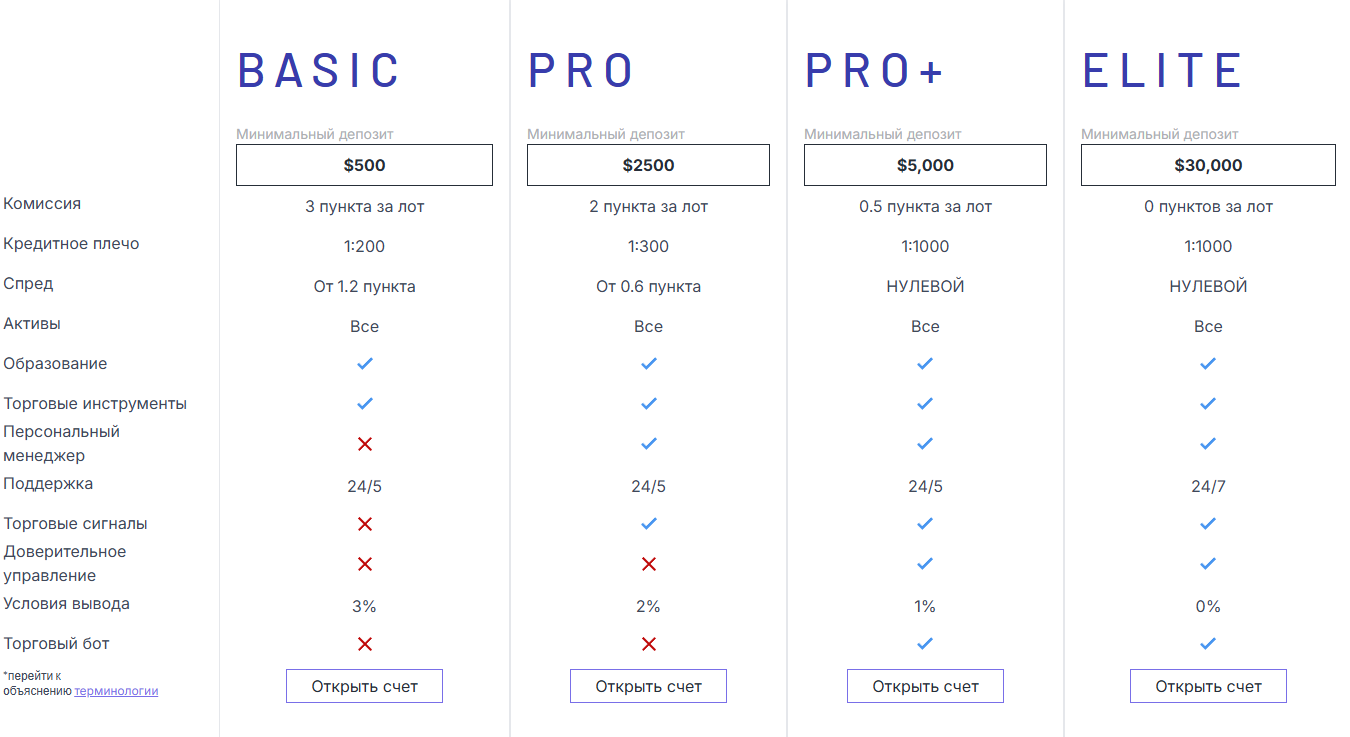Click Pro plan's trading signals checkmark
This screenshot has width=1350, height=737.
649,524
